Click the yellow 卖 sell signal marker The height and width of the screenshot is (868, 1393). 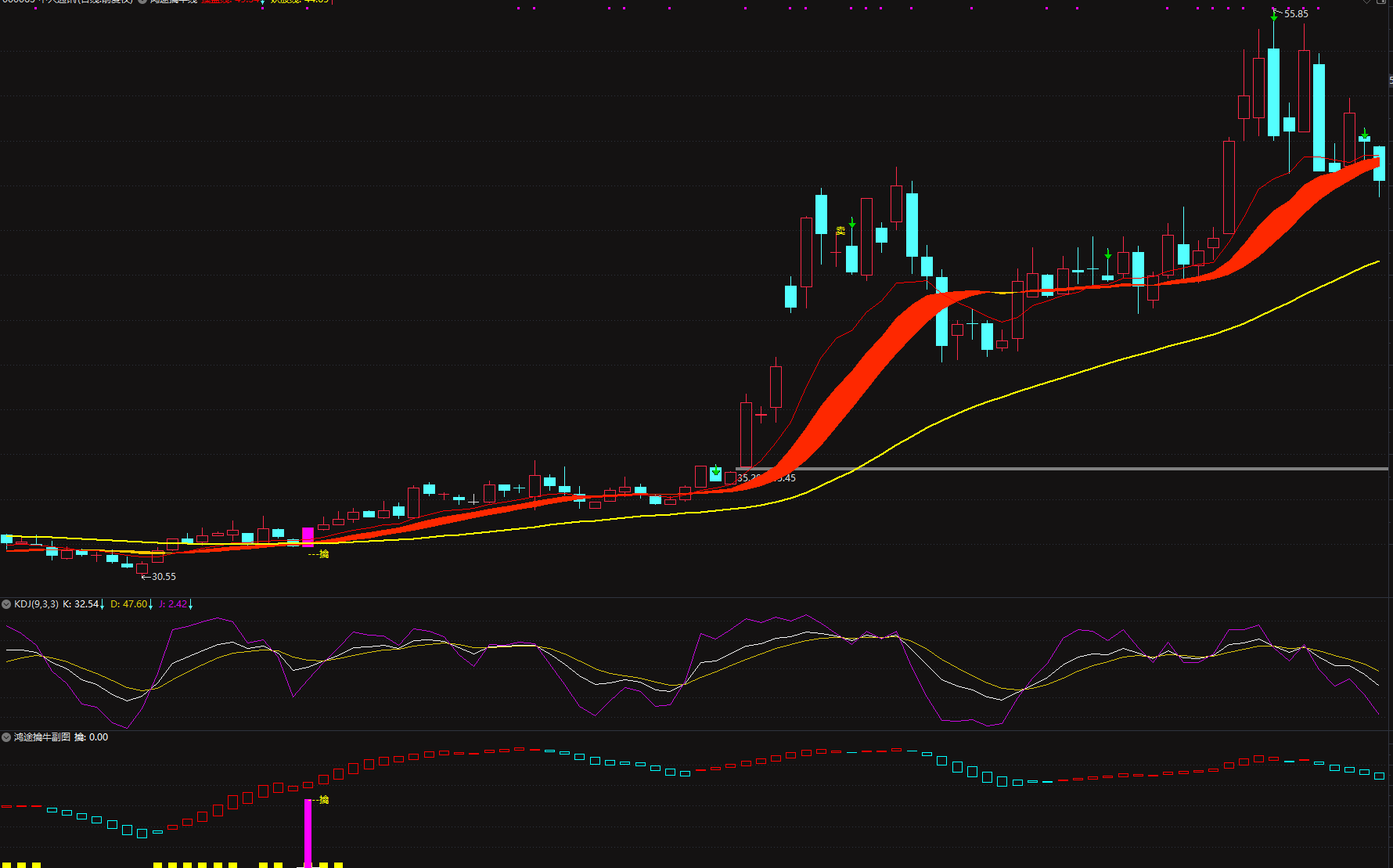(x=840, y=231)
